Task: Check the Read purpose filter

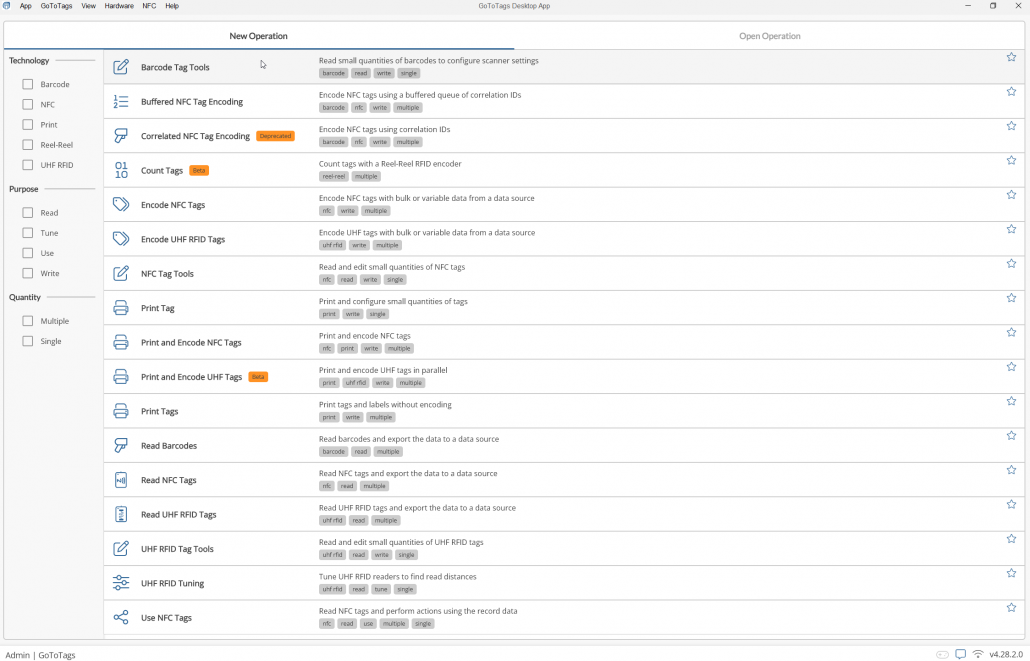Action: 28,212
